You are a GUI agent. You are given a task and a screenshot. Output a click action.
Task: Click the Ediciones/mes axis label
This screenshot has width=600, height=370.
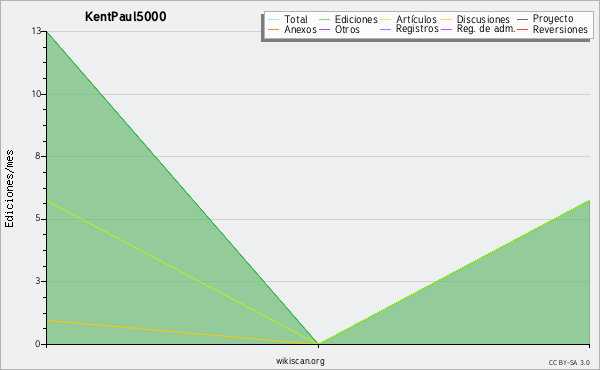pos(9,189)
